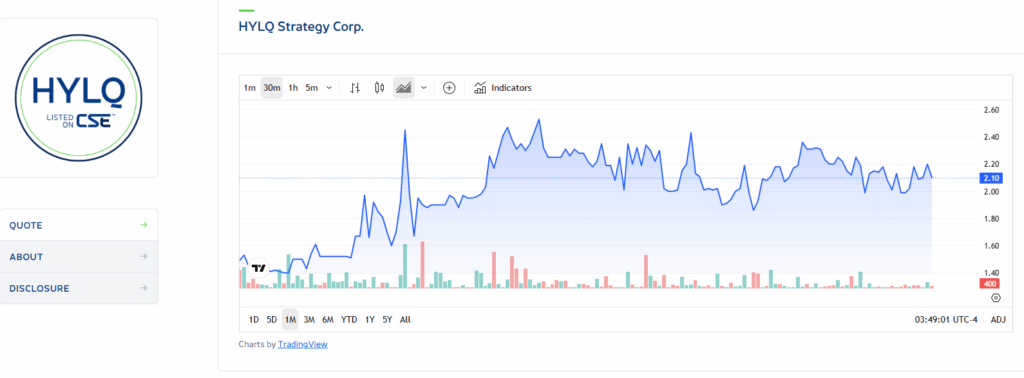Select the All date range
The image size is (1024, 378).
[x=405, y=320]
